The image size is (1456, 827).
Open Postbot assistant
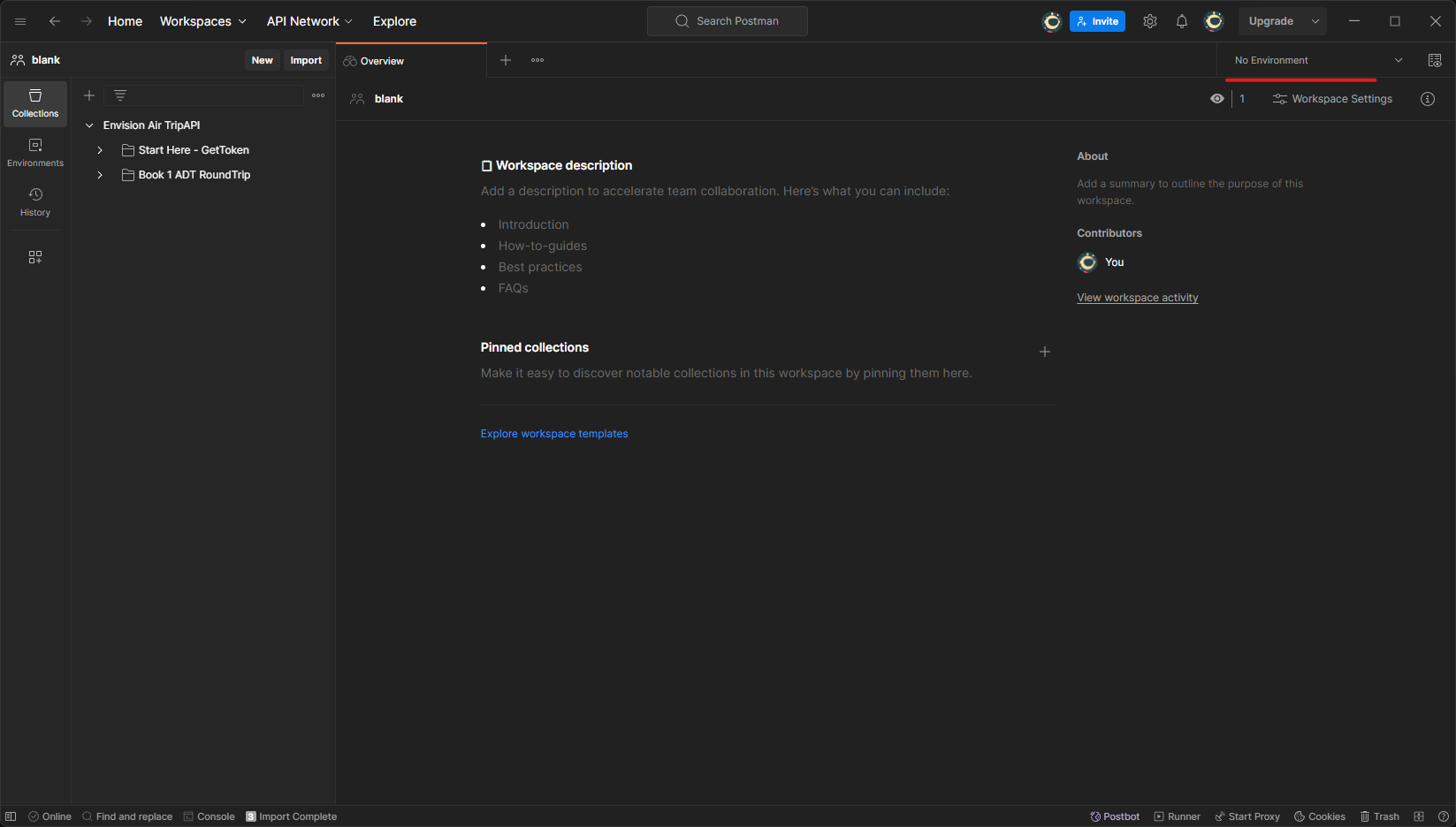coord(1115,816)
